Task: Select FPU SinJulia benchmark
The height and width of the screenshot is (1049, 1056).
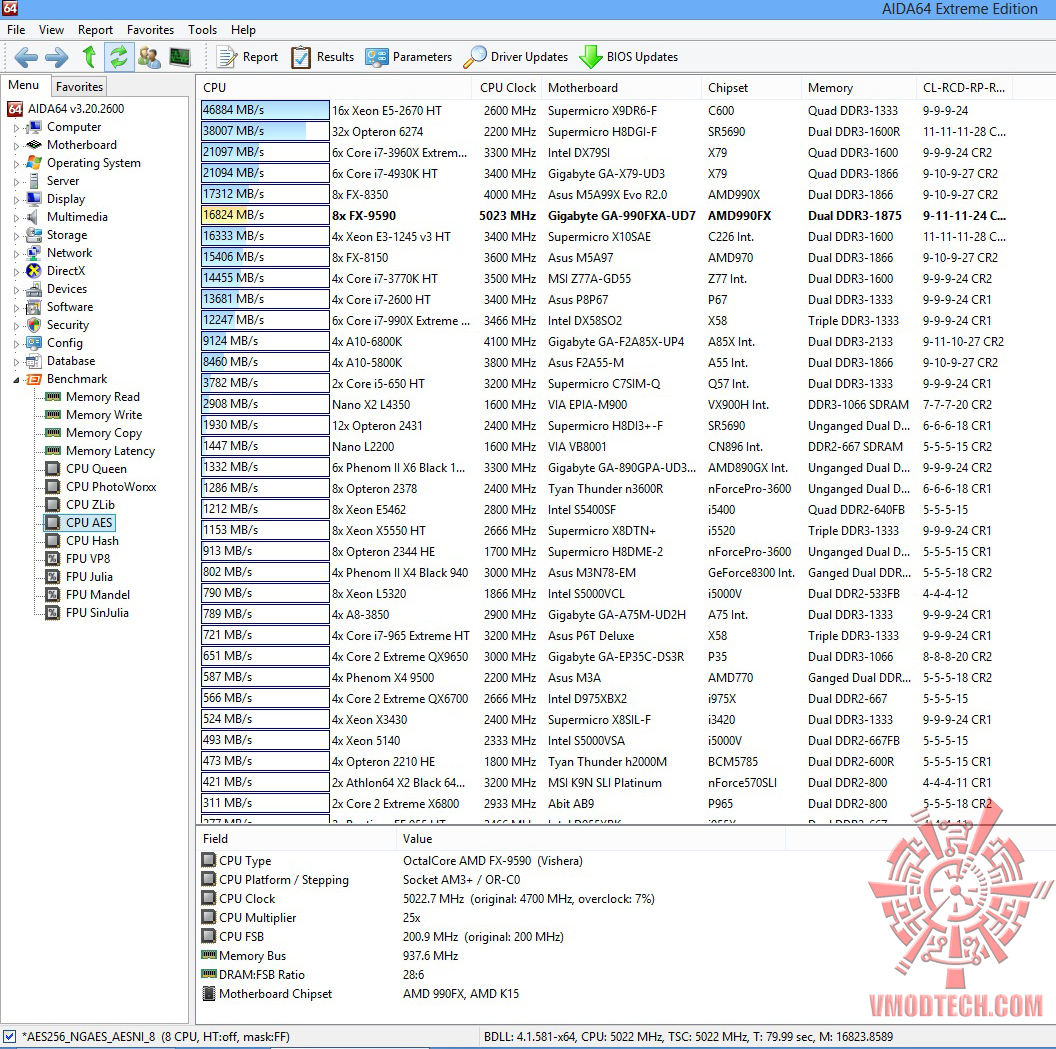Action: 87,613
